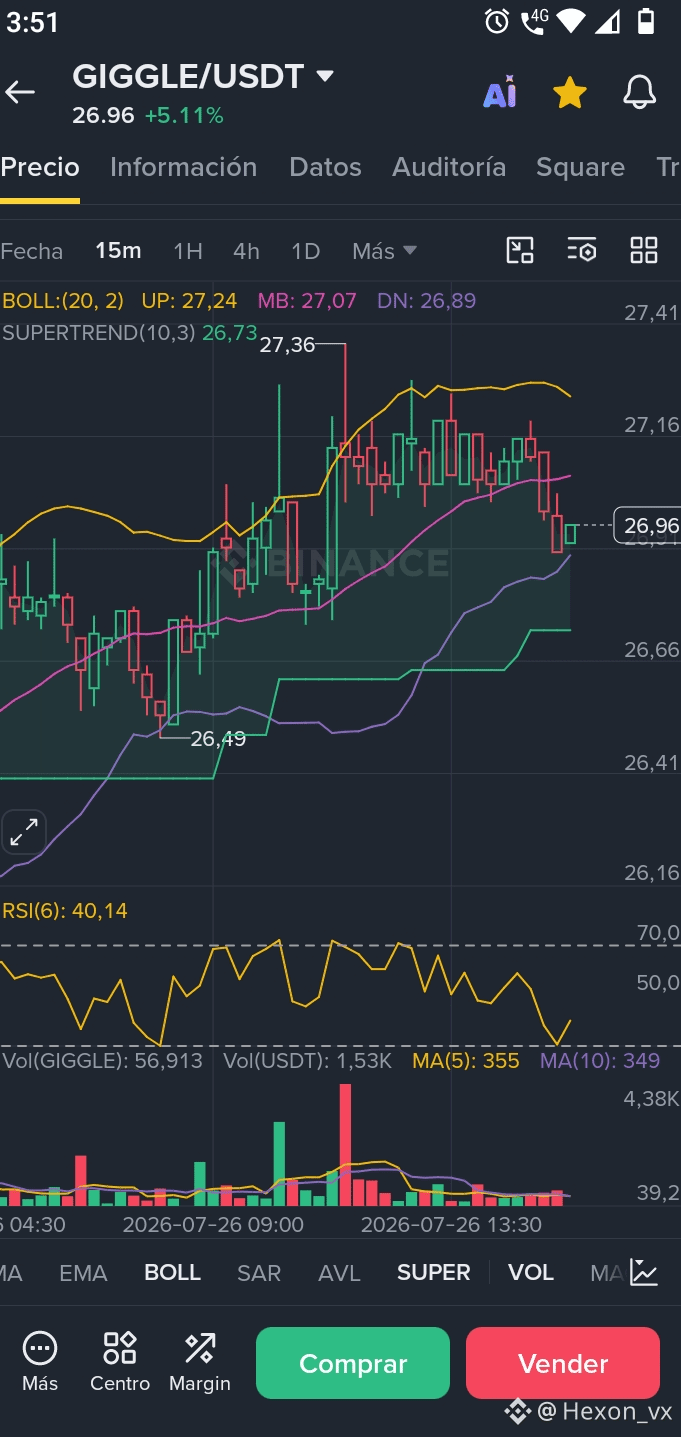
Task: Select the 1H timeframe
Action: 188,251
